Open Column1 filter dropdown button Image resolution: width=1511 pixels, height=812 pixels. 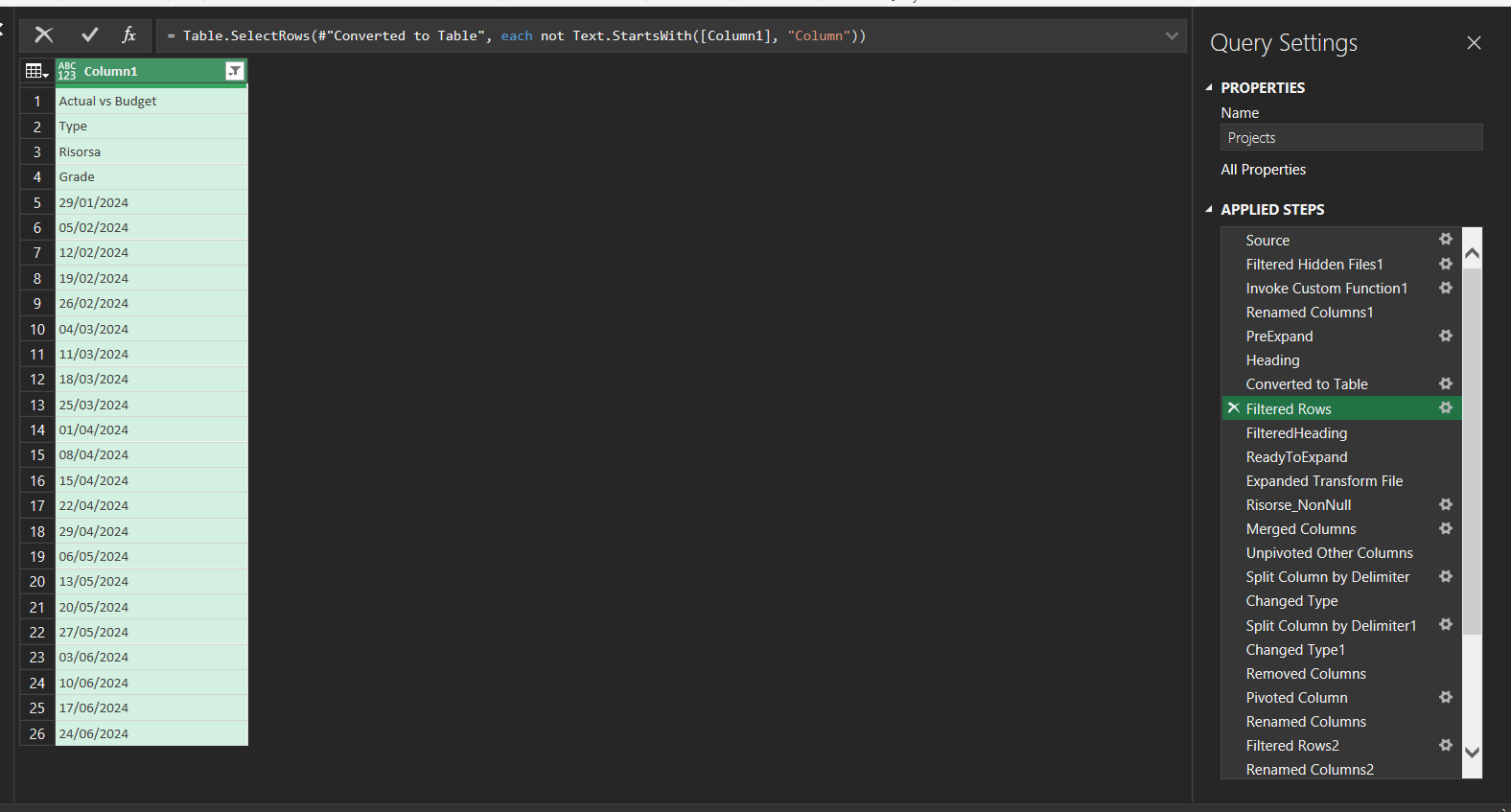coord(234,71)
